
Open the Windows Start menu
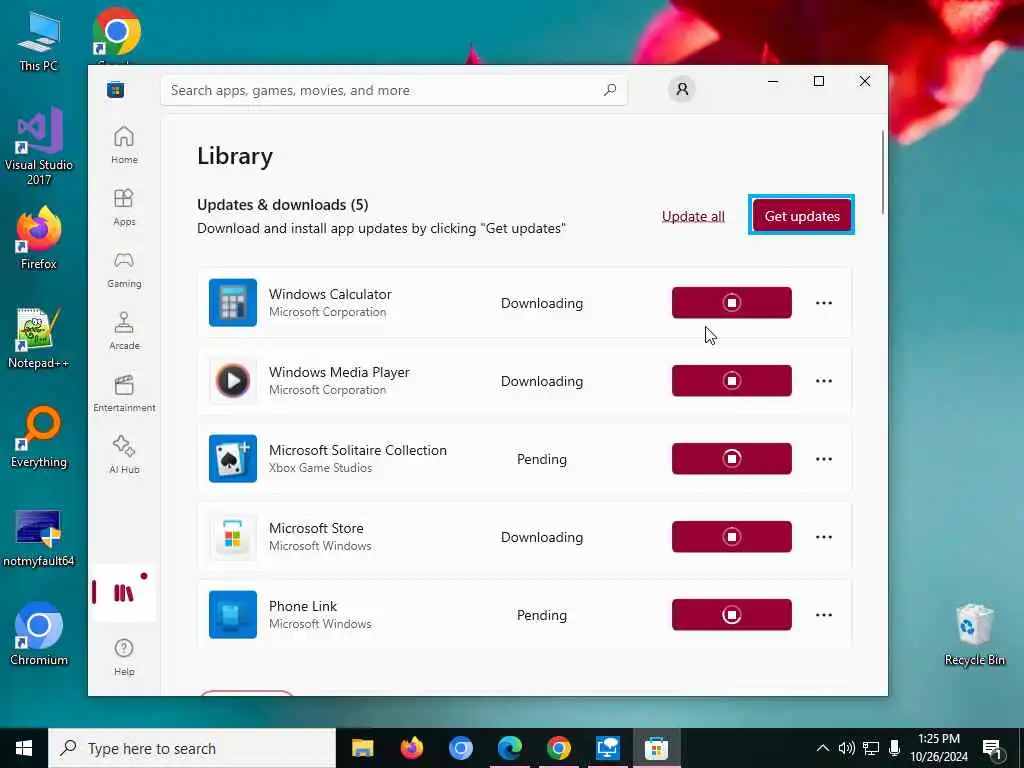click(x=24, y=748)
